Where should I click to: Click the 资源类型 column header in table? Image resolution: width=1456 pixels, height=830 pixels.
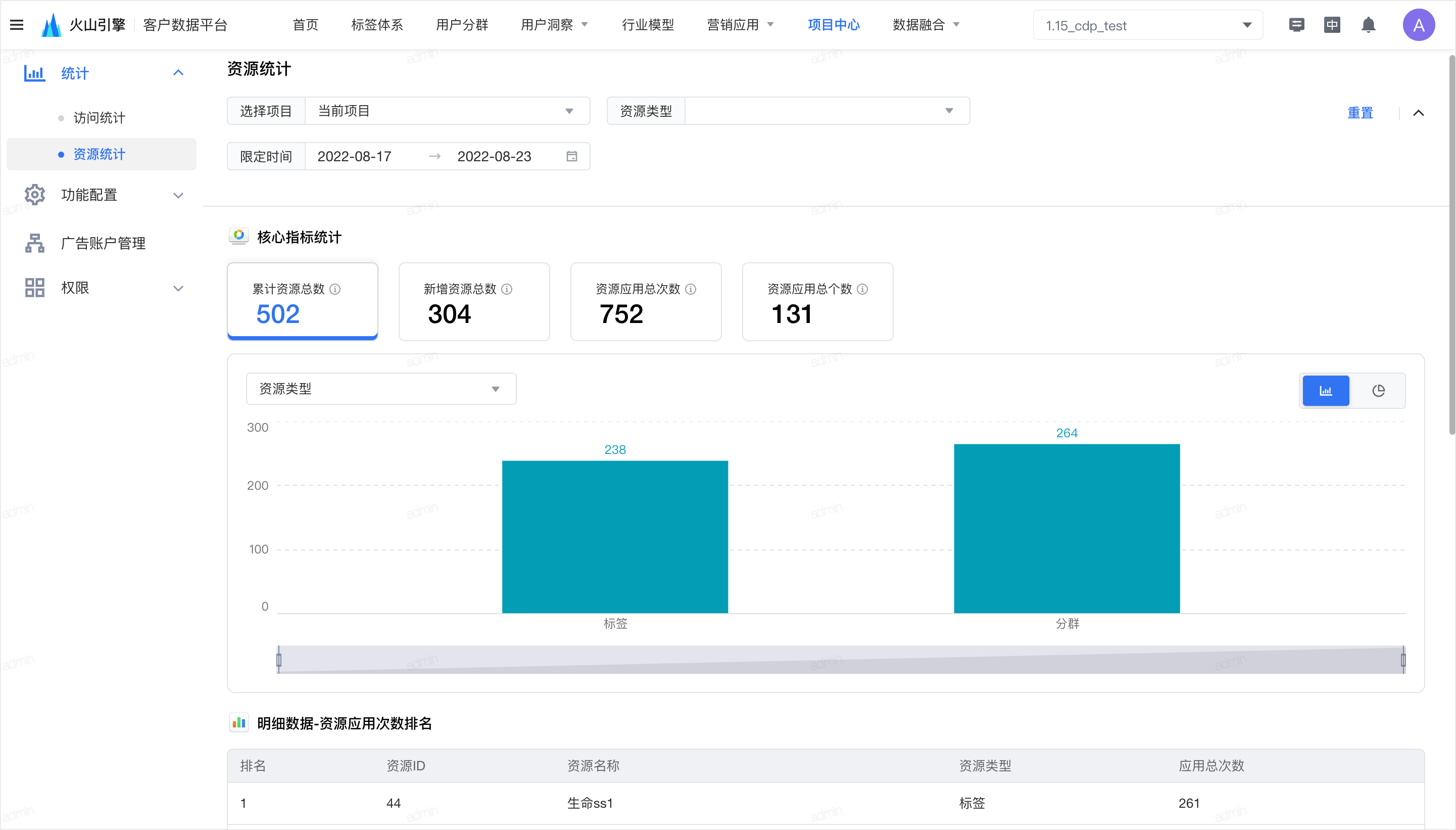tap(985, 766)
